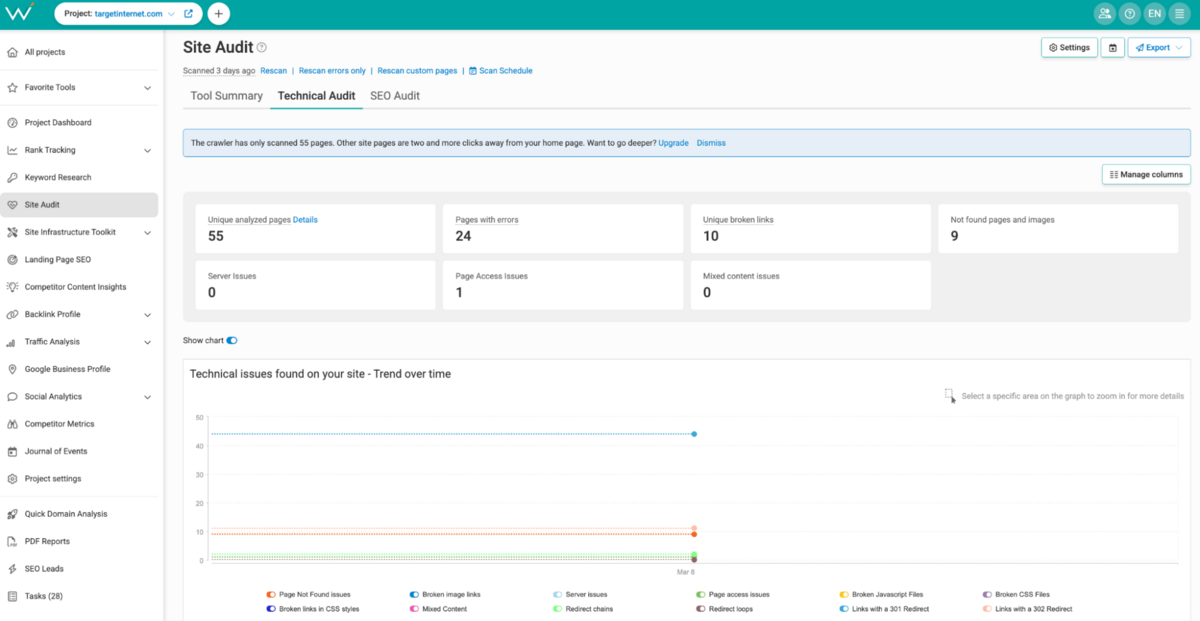Toggle Broken CSS Files legend
Screen dimensions: 1200x621
coord(987,595)
